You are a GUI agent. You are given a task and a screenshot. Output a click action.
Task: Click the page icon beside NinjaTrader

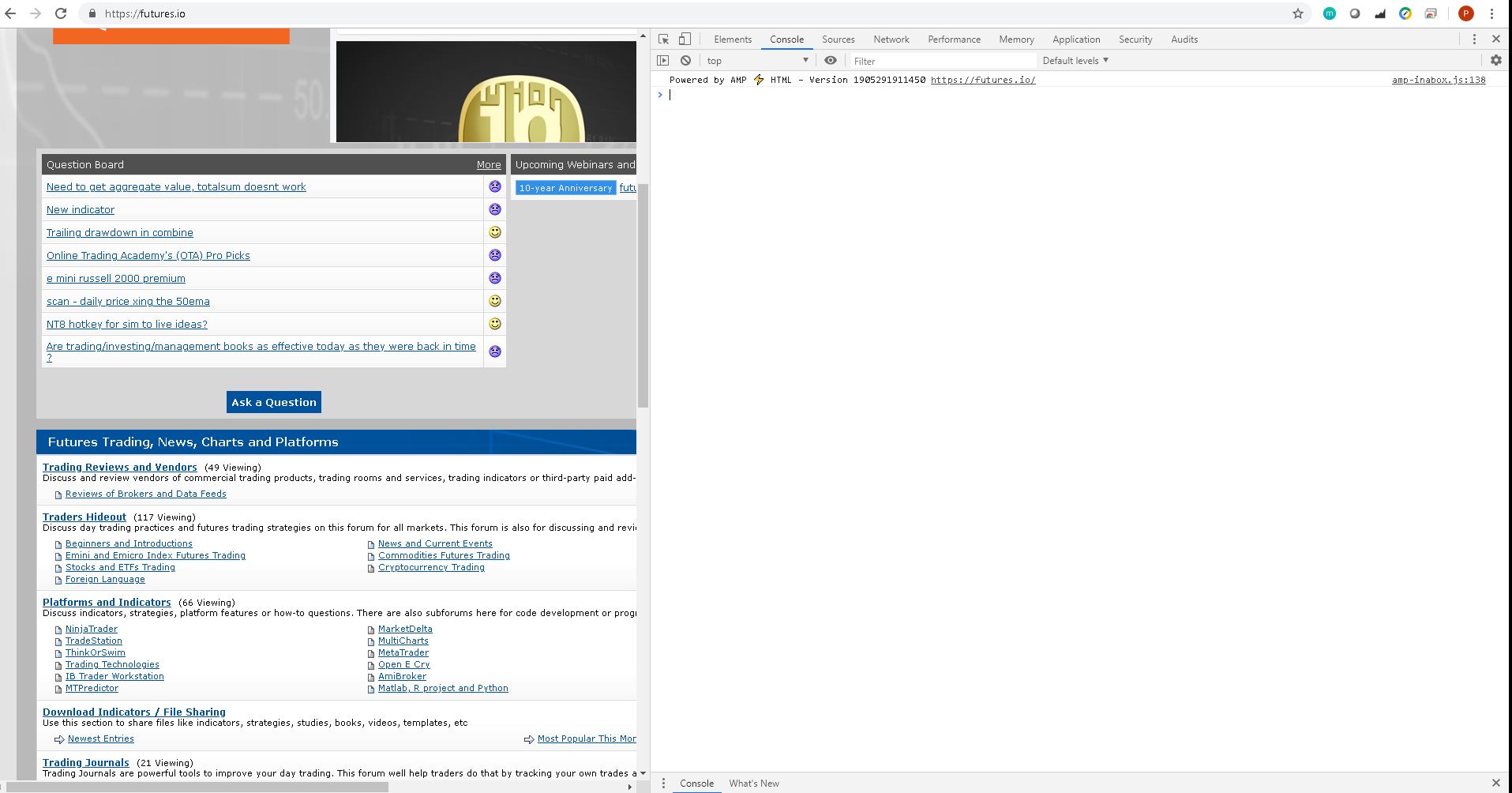click(x=58, y=630)
